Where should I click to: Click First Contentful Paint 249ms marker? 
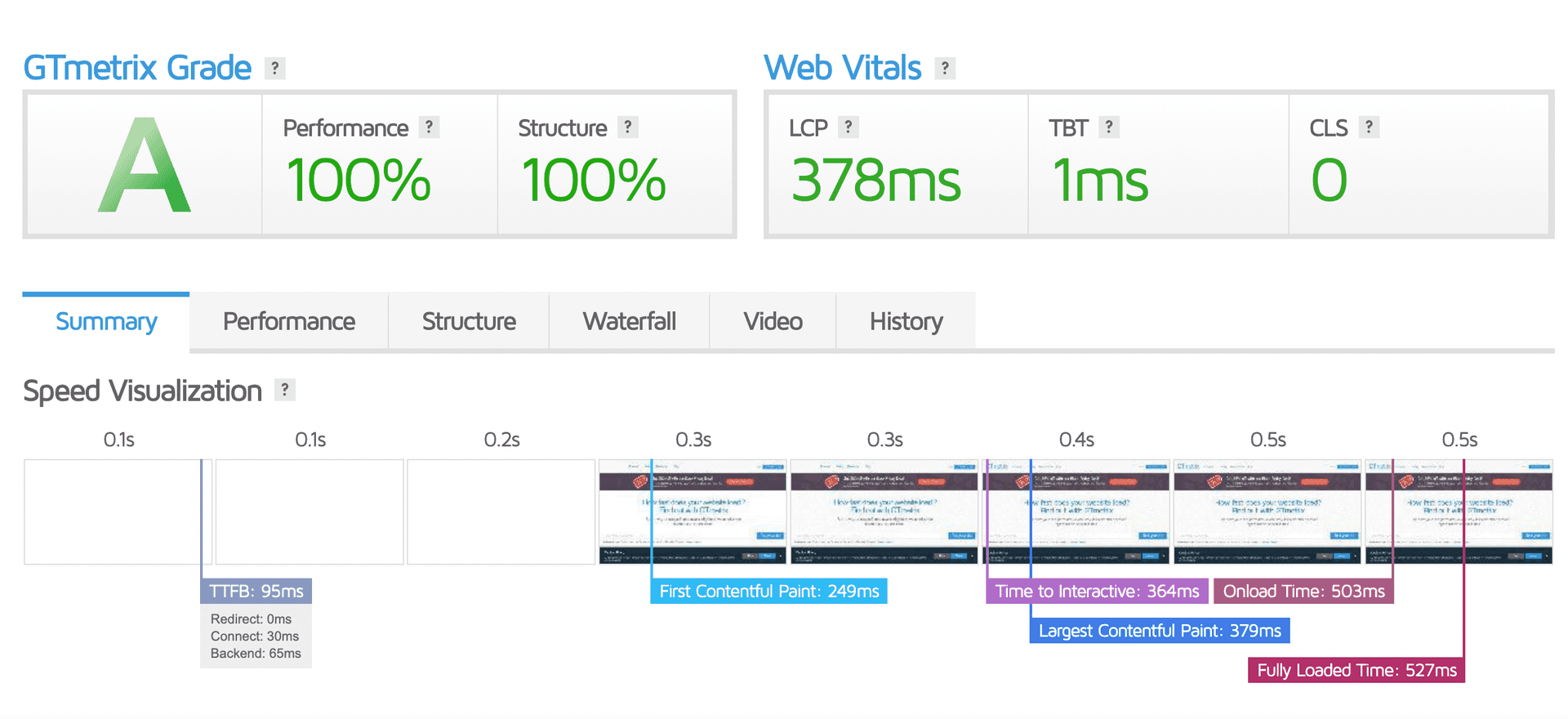tap(768, 591)
